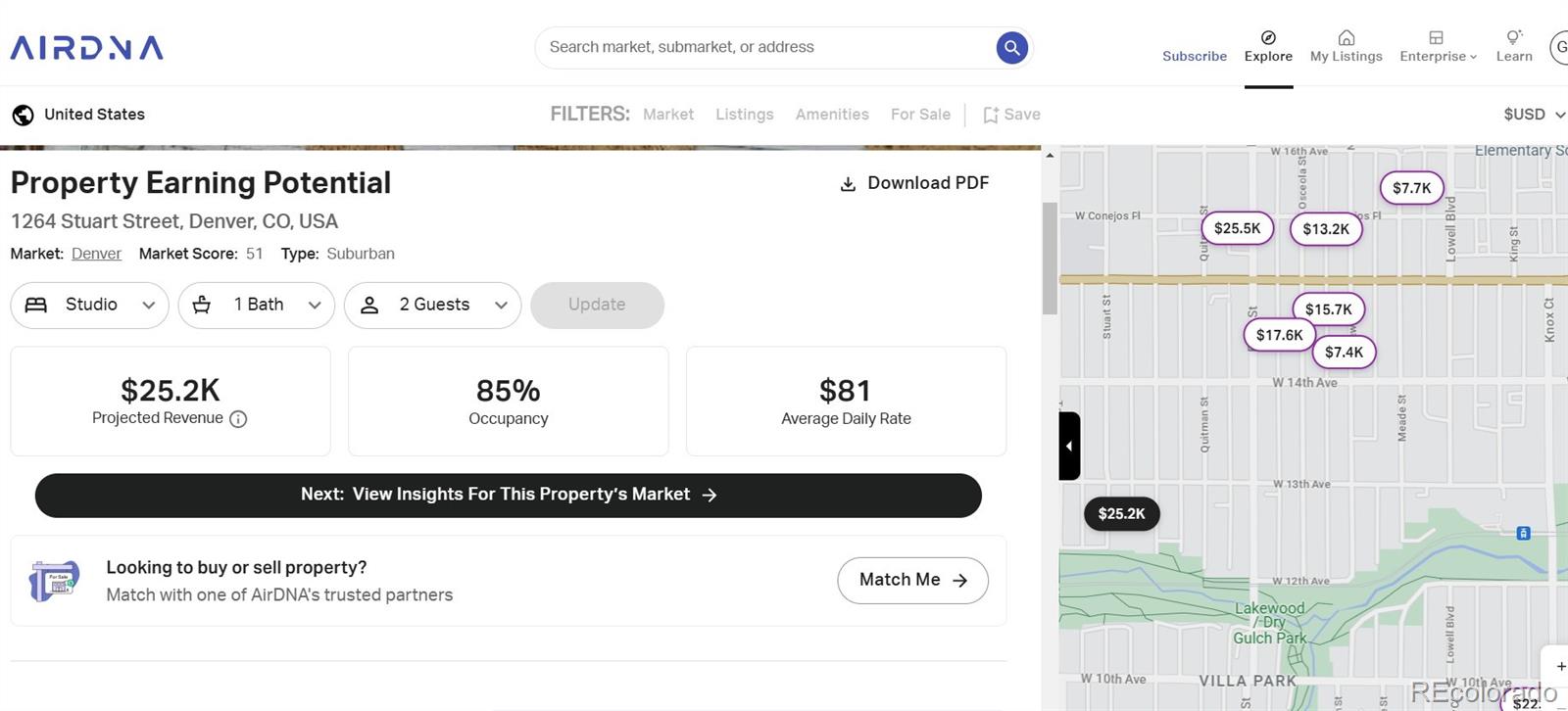Click the Download PDF button
This screenshot has width=1568, height=711.
pyautogui.click(x=914, y=183)
